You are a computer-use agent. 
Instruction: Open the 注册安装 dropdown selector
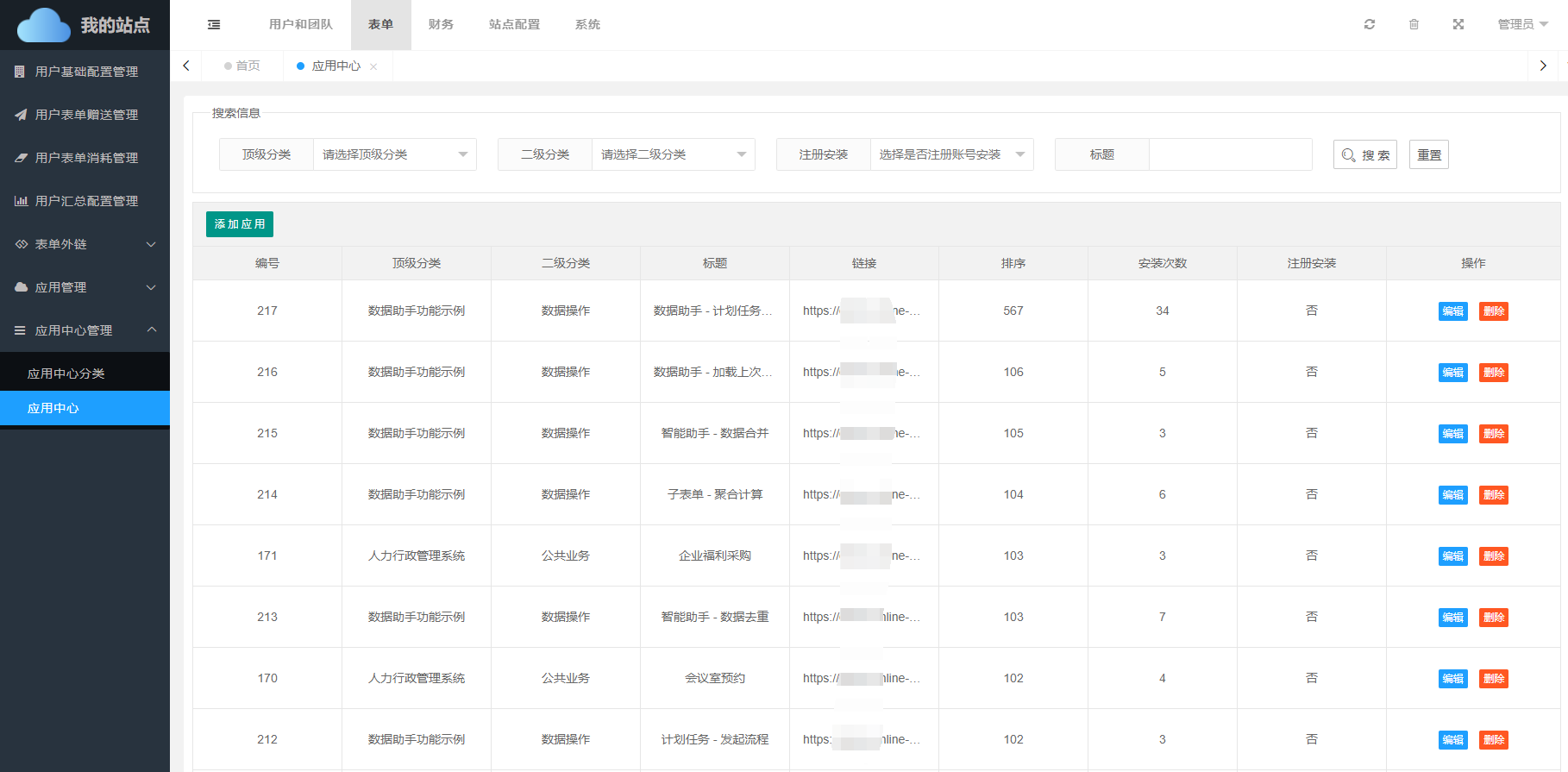951,154
